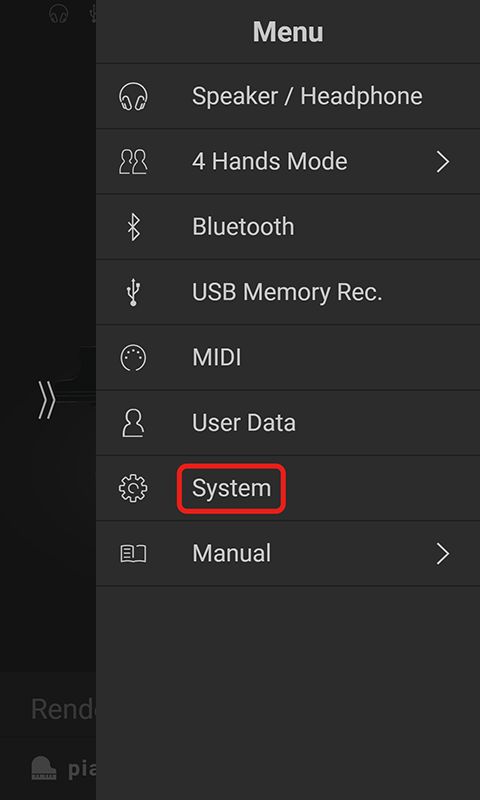Expand Manual using its right chevron

(443, 554)
